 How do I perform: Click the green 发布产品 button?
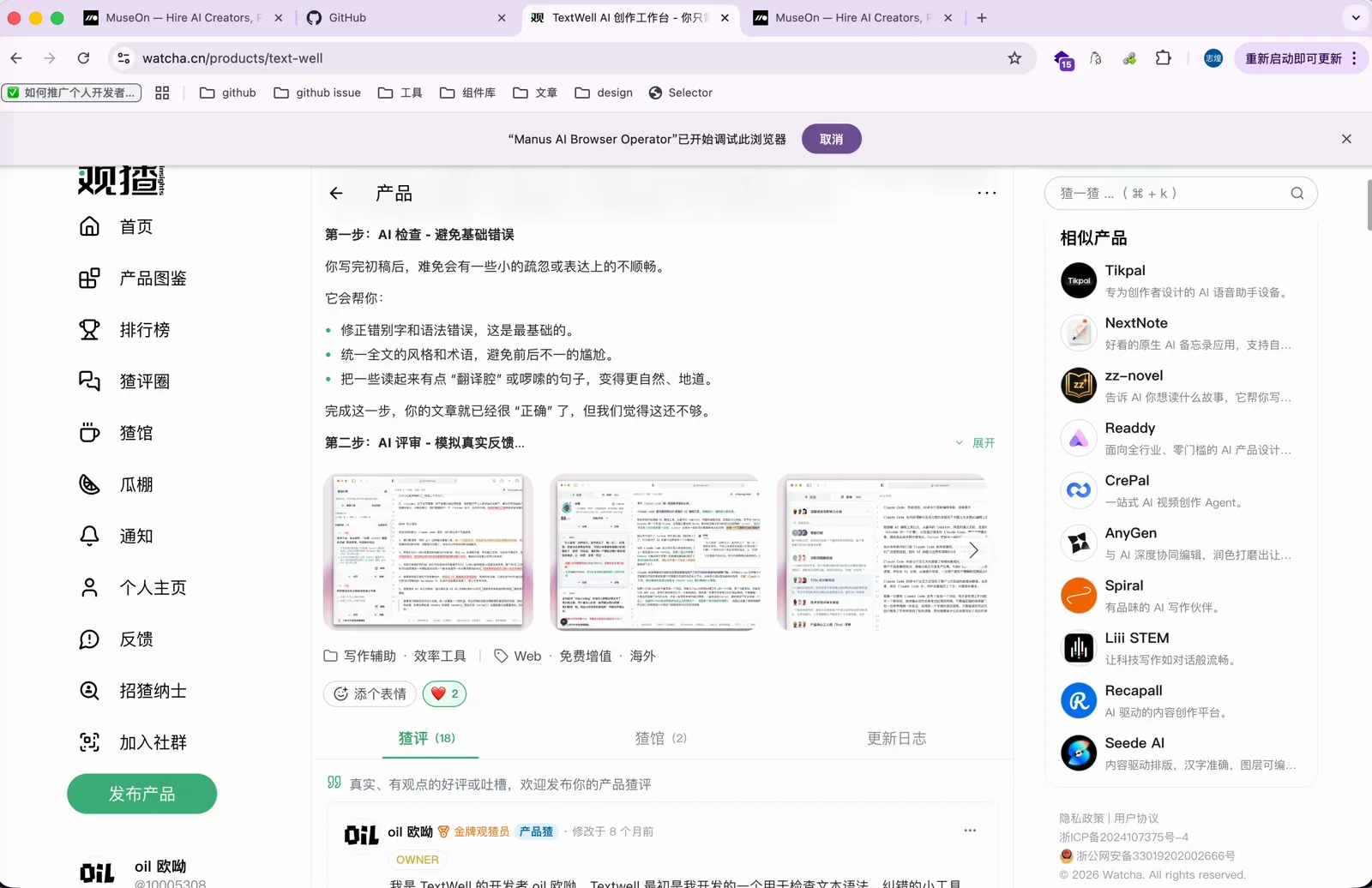[142, 794]
